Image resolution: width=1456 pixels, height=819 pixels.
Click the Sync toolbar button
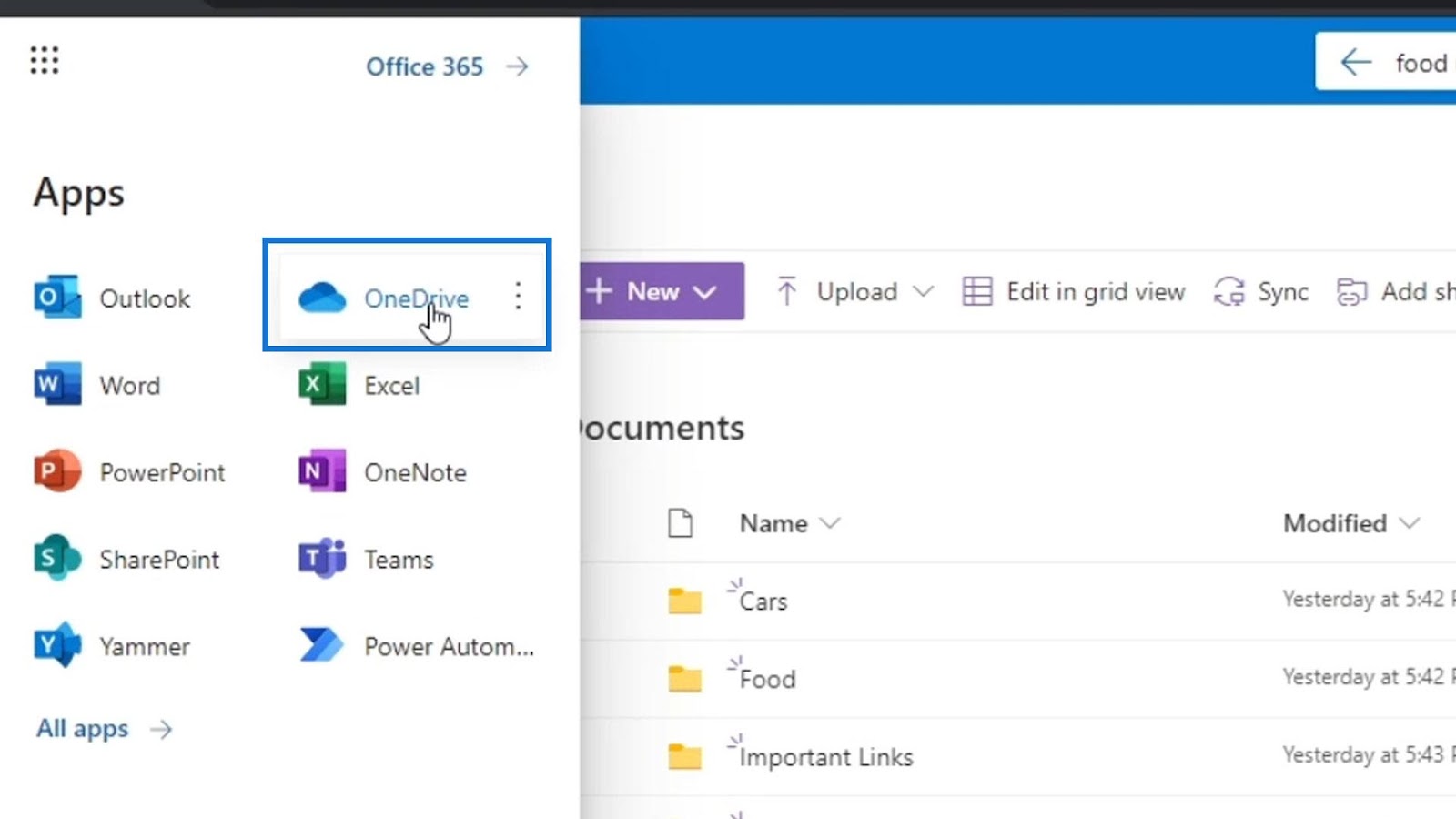[x=1261, y=291]
